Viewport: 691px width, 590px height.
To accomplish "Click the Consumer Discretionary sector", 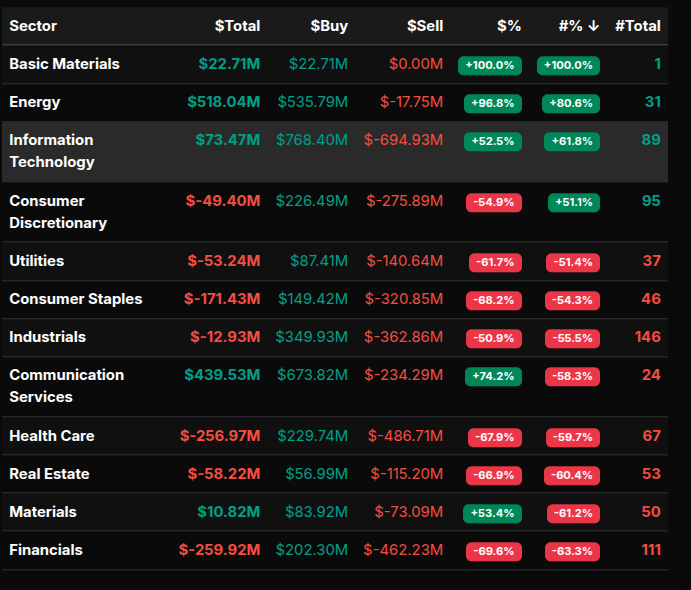I will tap(58, 212).
